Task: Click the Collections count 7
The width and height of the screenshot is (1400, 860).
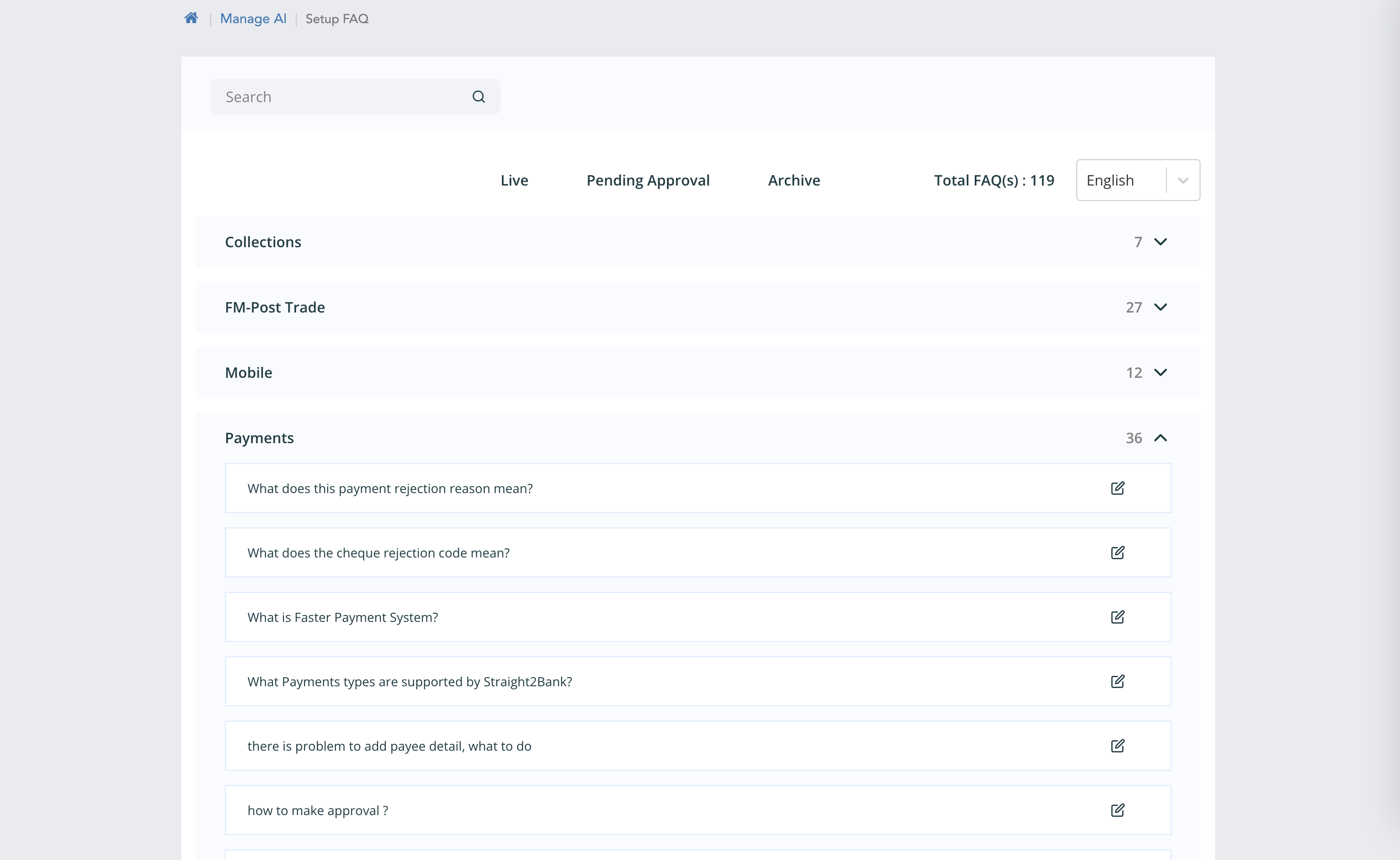Action: pos(1138,242)
